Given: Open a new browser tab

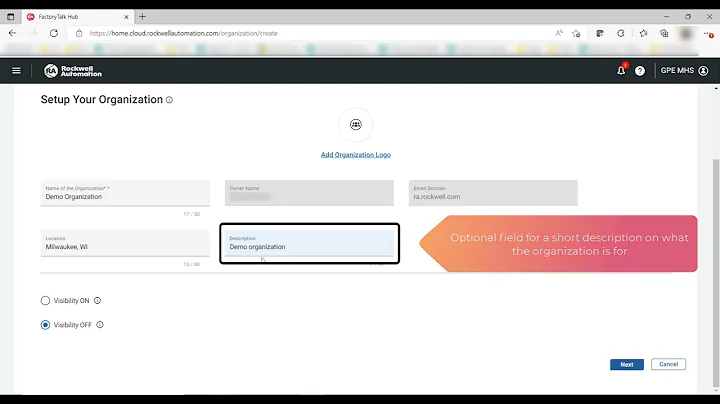Looking at the screenshot, I should pyautogui.click(x=142, y=17).
